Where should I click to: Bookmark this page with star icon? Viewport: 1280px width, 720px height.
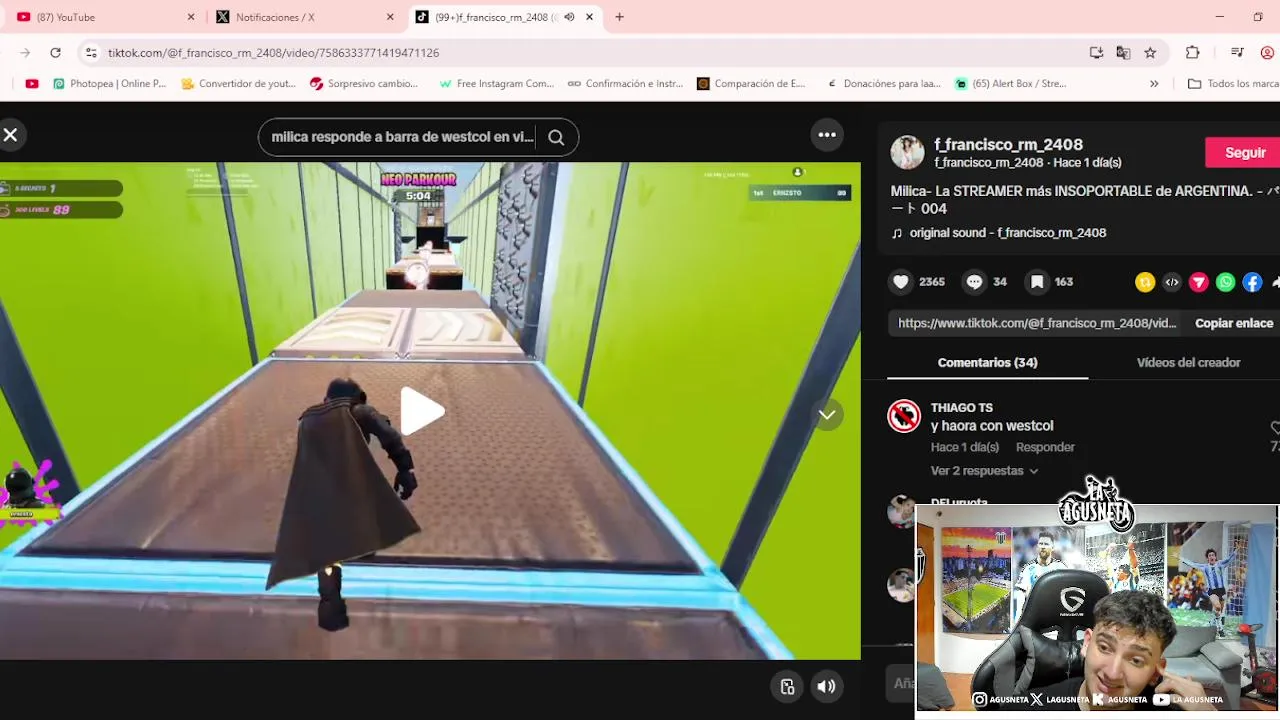[1150, 53]
